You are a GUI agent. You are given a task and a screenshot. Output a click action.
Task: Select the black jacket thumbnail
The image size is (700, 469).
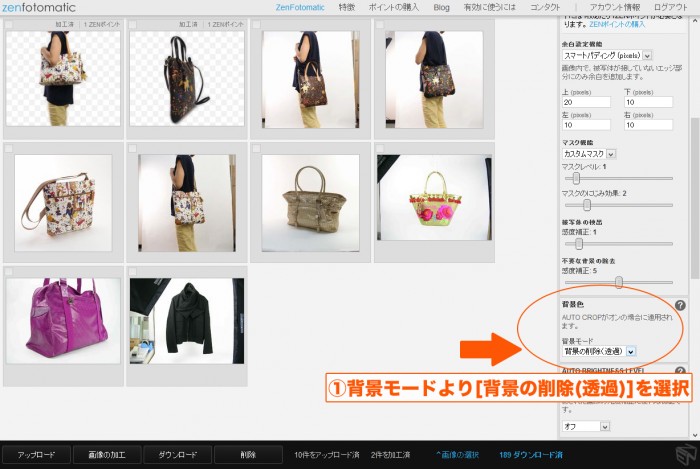[185, 320]
